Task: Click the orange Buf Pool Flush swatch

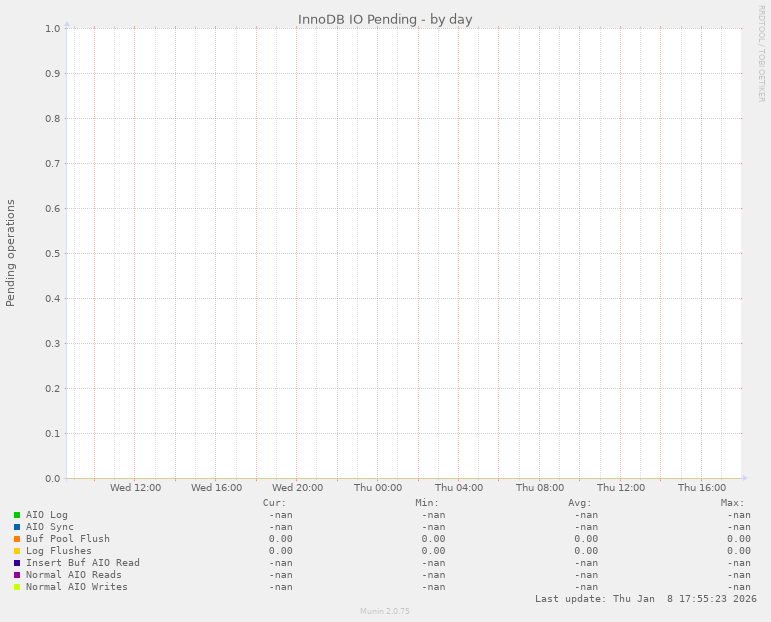Action: (17, 539)
